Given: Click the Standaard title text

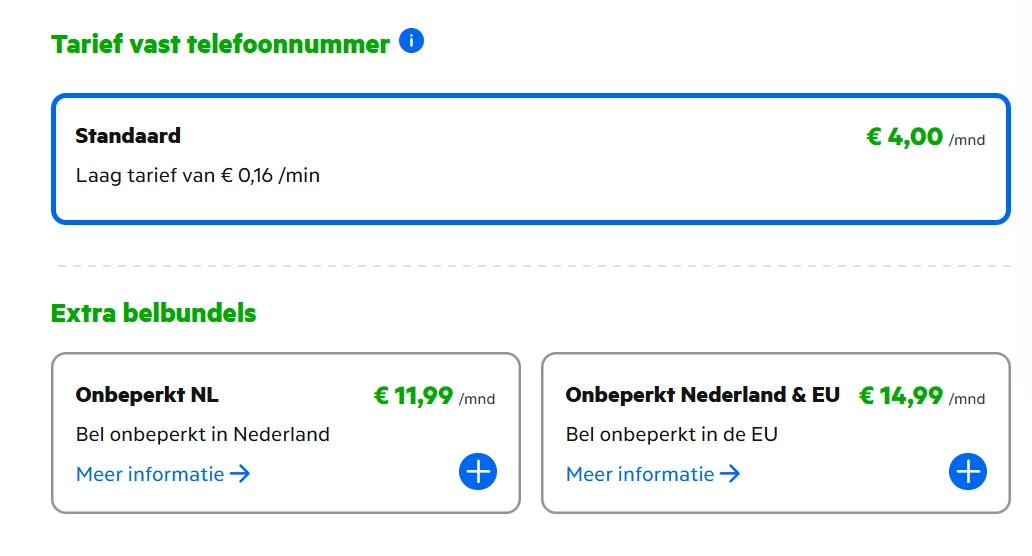Looking at the screenshot, I should pyautogui.click(x=128, y=136).
